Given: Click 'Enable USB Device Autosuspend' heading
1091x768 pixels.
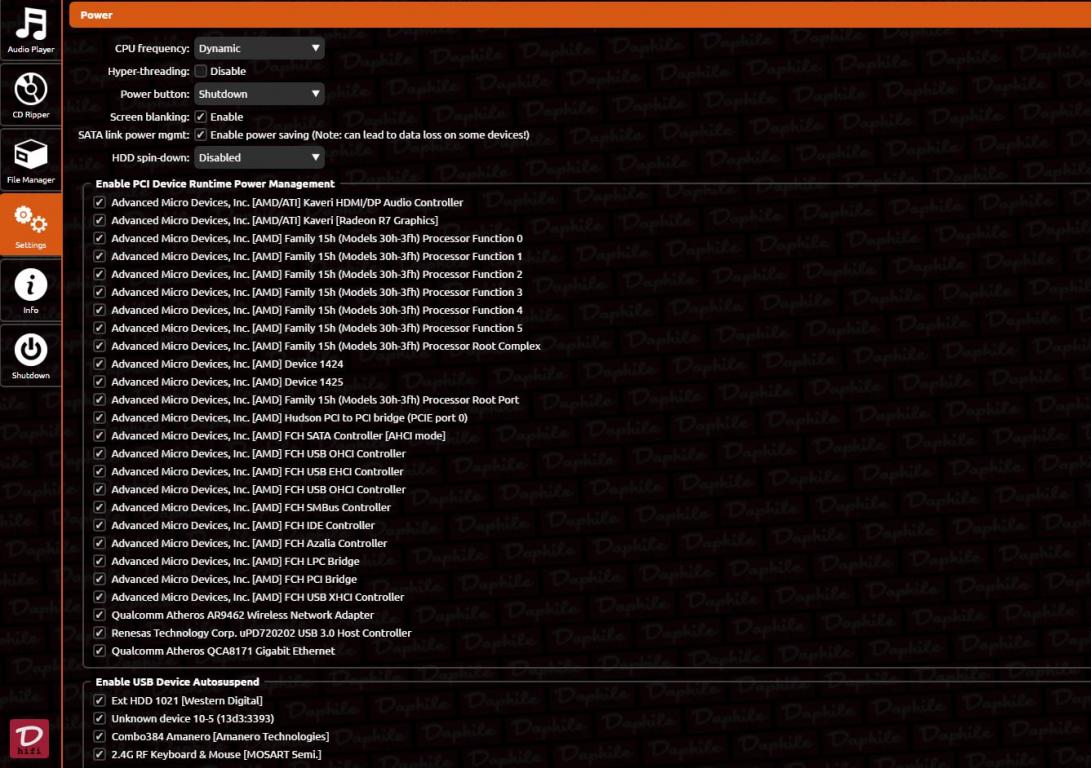Looking at the screenshot, I should click(177, 682).
